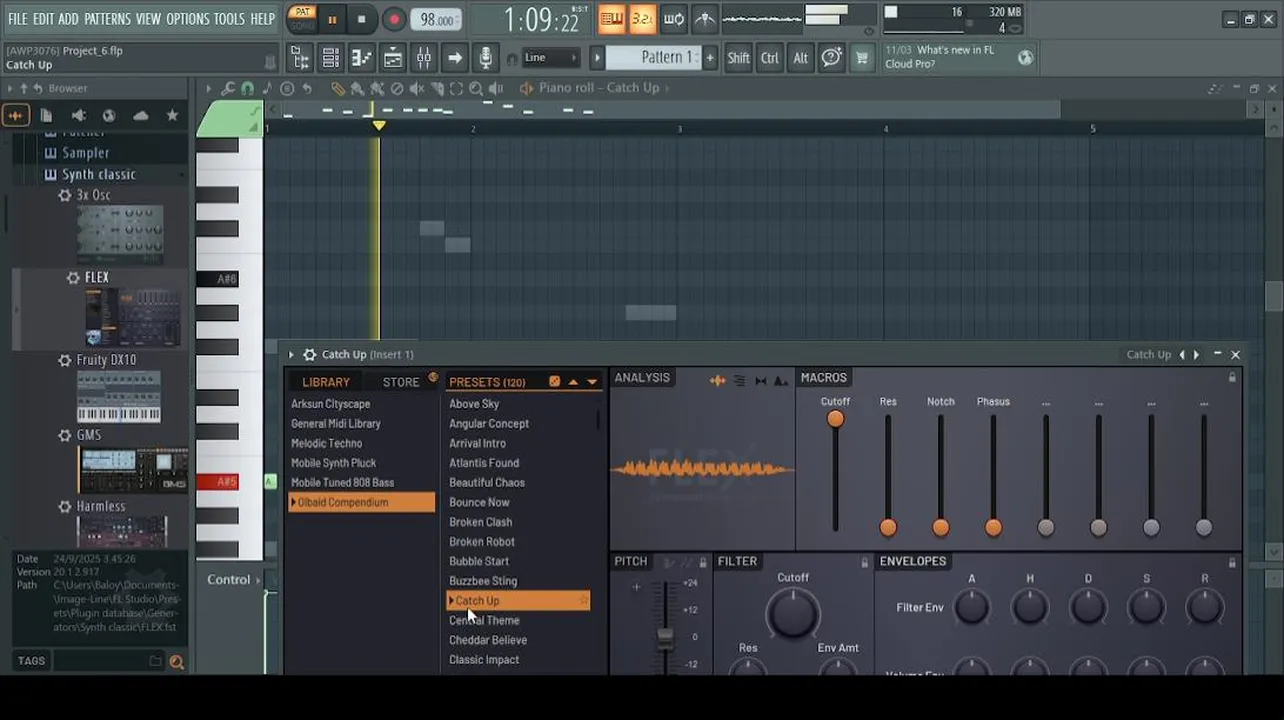Switch to FLEX STORE tab
Screen dimensions: 1284x720
401,382
